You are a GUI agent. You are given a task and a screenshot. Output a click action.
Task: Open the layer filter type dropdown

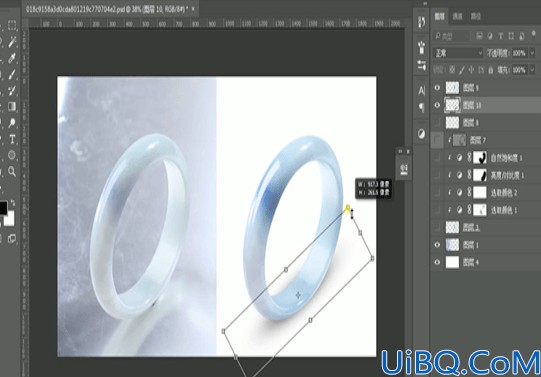coord(451,36)
